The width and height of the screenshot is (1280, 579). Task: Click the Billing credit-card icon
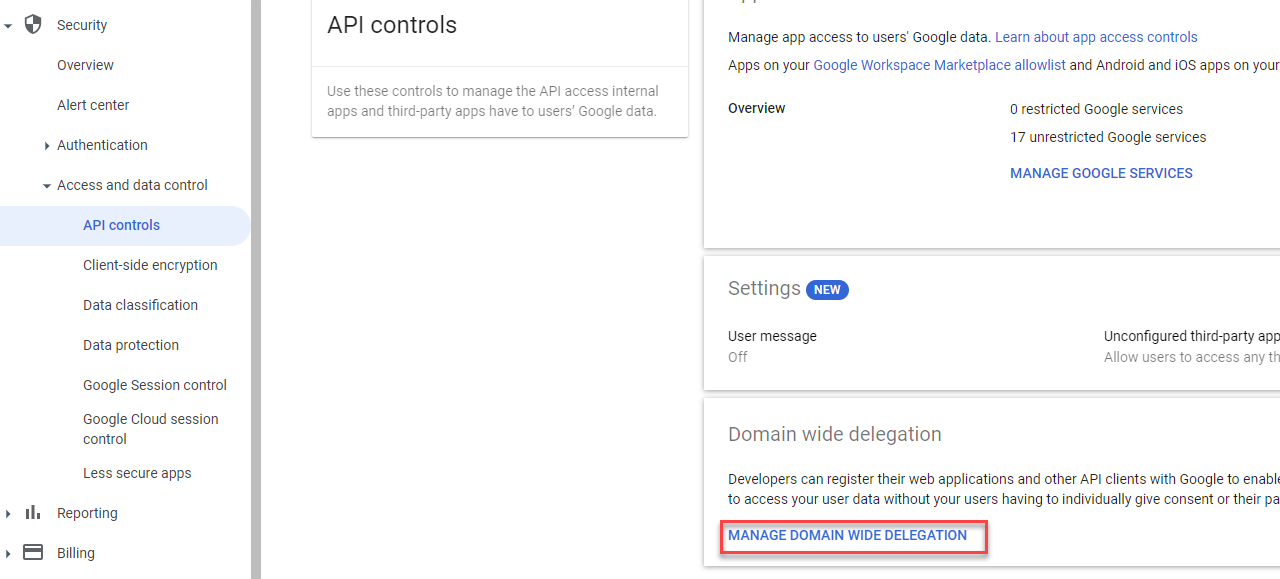33,552
